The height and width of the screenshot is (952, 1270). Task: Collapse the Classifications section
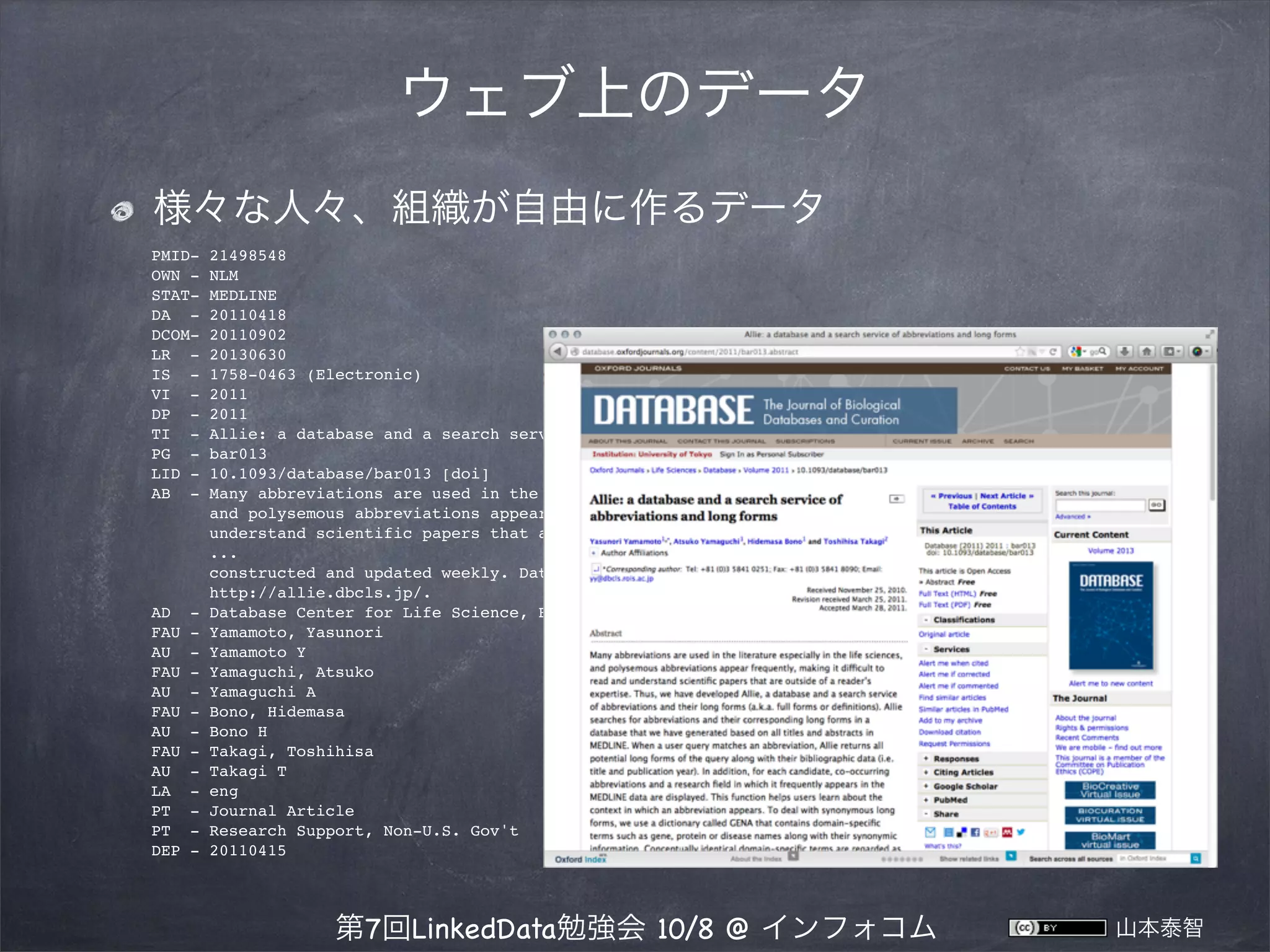(x=926, y=620)
